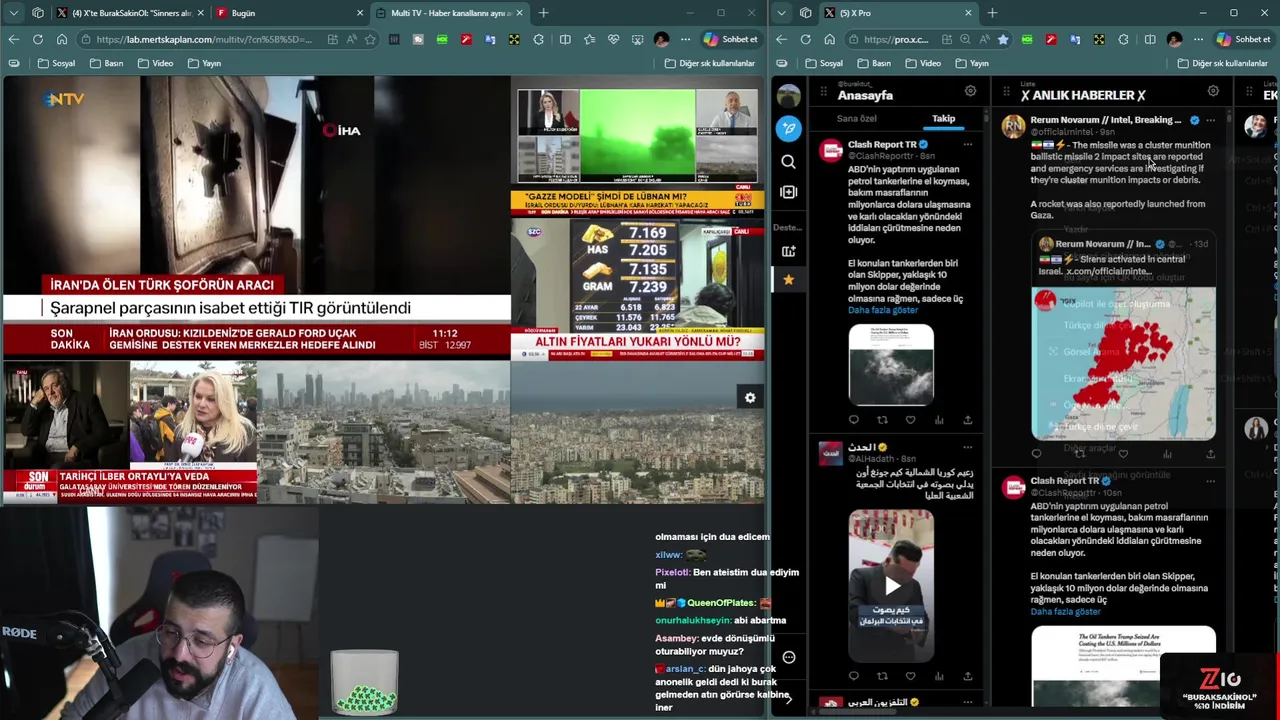
Task: Switch to X'te BurakSakinOl browser tab
Action: click(130, 13)
